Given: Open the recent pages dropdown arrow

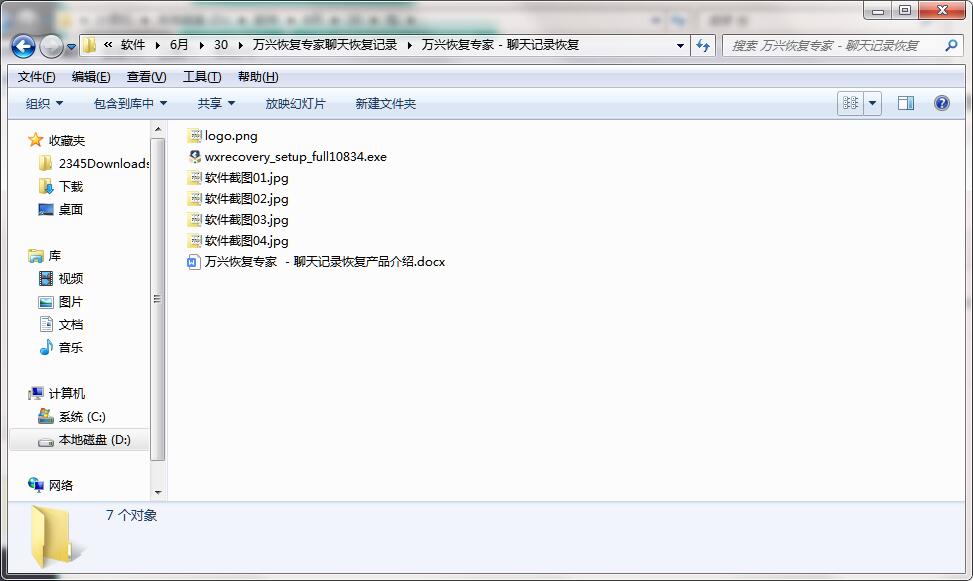Looking at the screenshot, I should [71, 47].
